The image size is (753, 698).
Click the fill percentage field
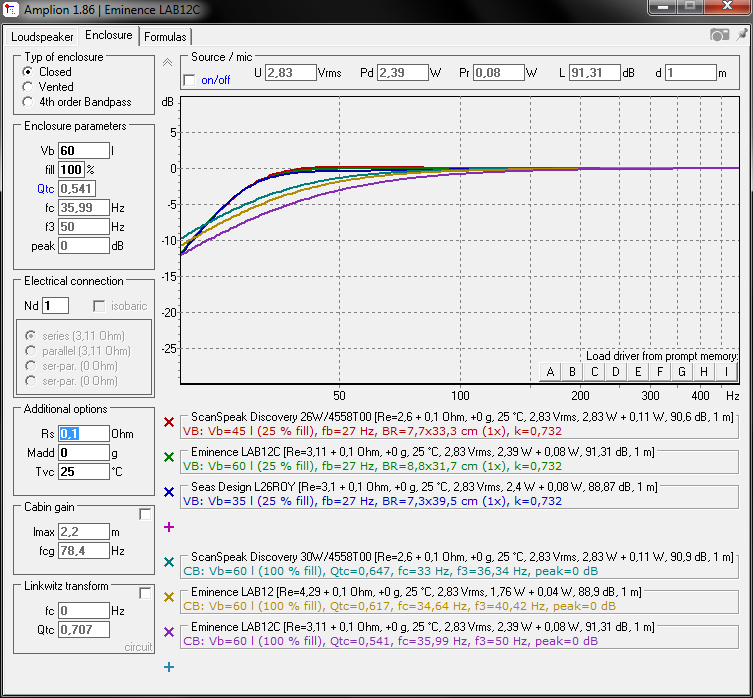click(71, 170)
